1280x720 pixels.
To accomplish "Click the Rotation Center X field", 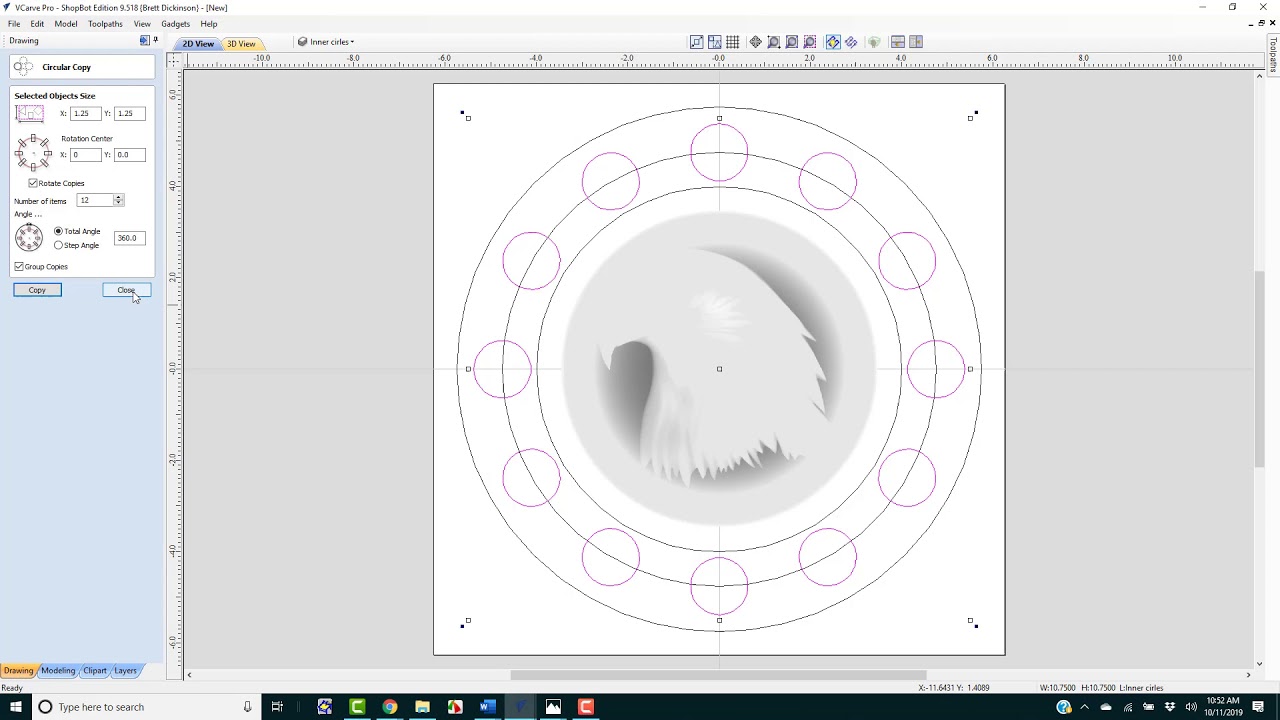I will (x=84, y=154).
